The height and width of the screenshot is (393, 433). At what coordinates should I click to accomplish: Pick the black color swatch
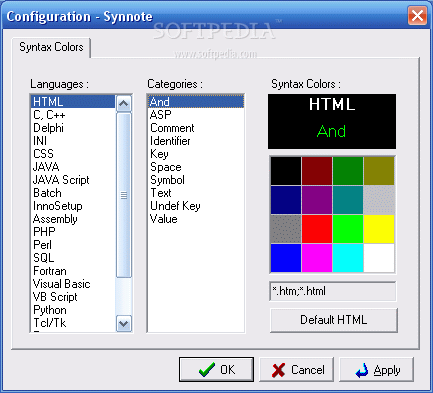[x=286, y=171]
